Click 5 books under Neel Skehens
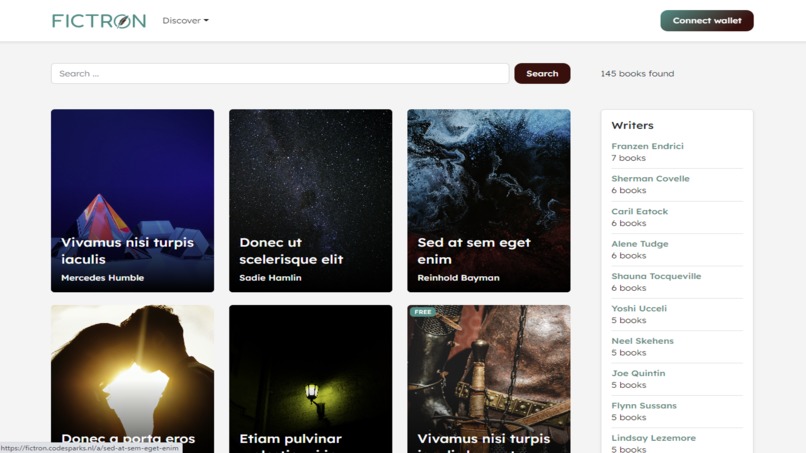The height and width of the screenshot is (453, 806). pos(628,353)
